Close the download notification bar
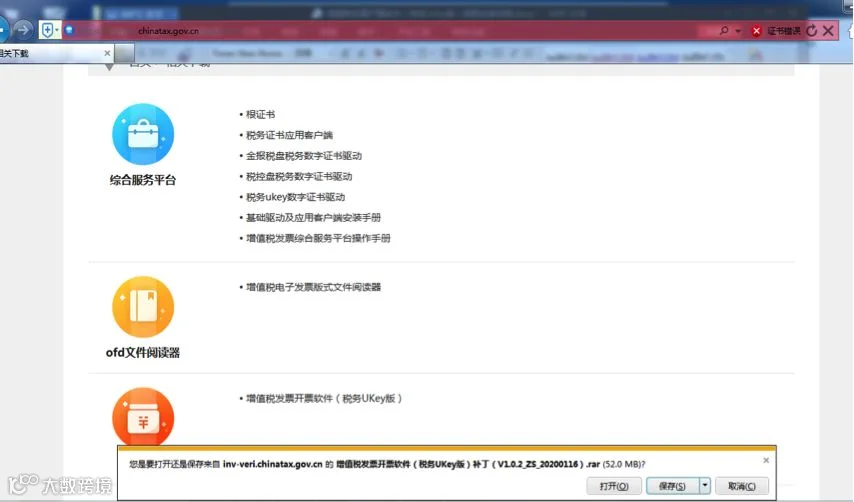The width and height of the screenshot is (854, 502). 766,460
